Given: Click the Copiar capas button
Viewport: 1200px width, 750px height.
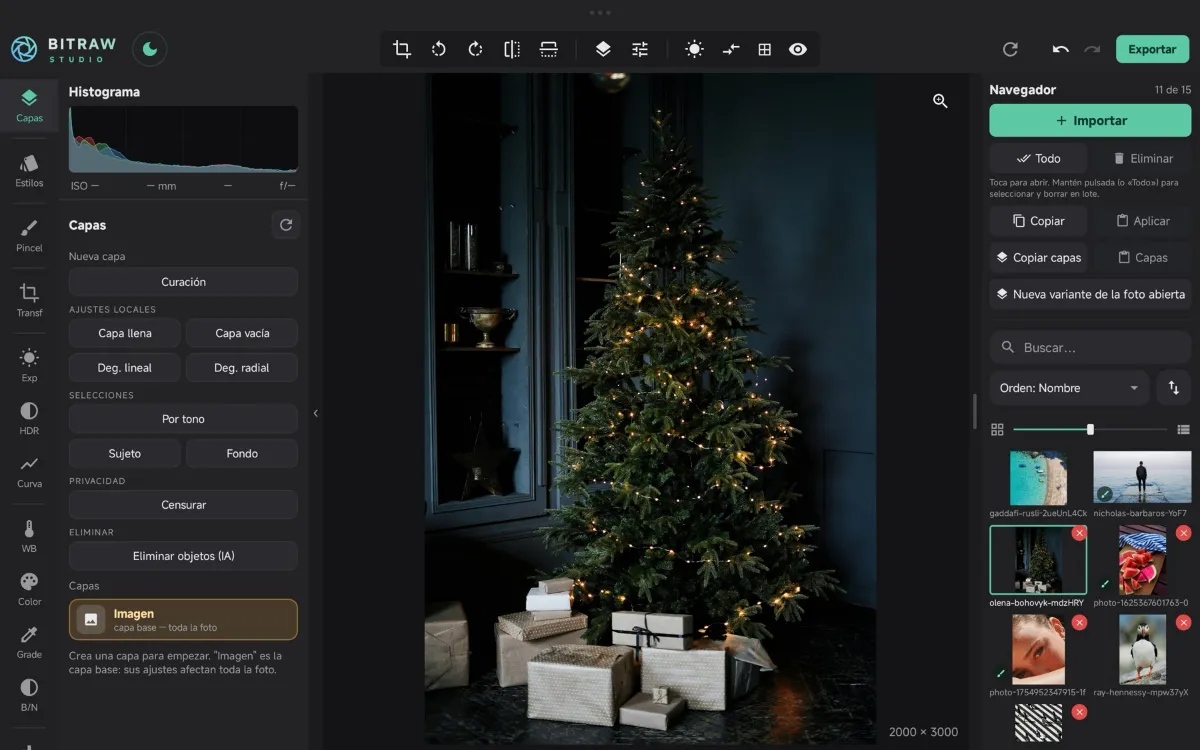Looking at the screenshot, I should pos(1038,257).
